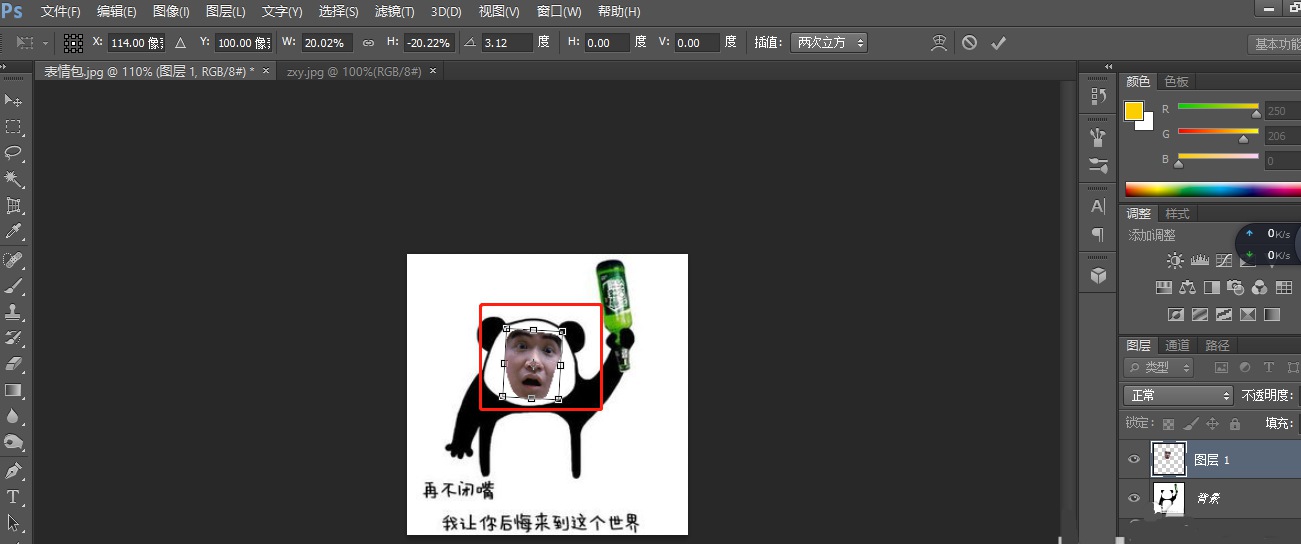Select the Brush tool

click(x=14, y=286)
